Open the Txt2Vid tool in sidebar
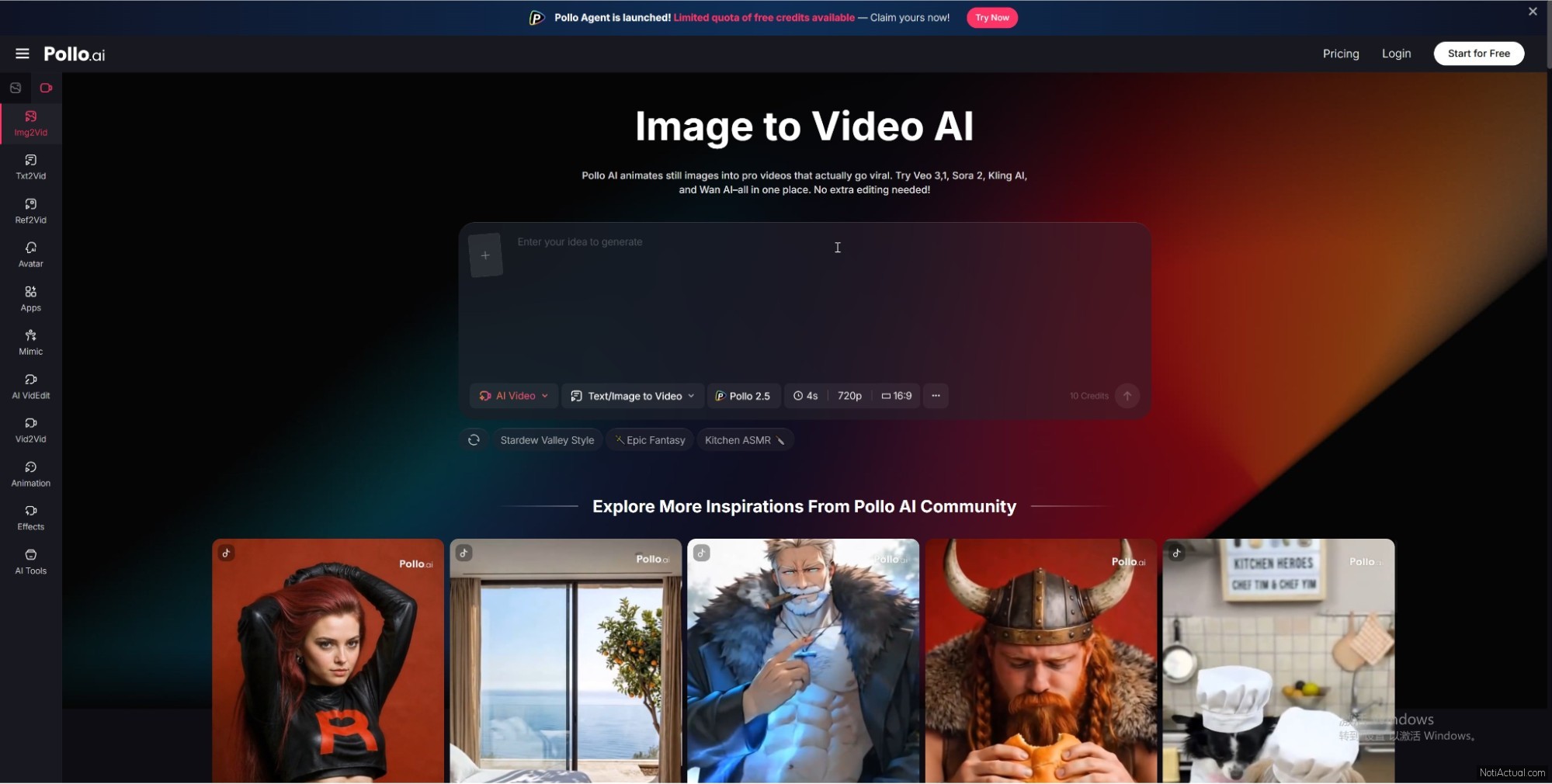 (x=31, y=167)
